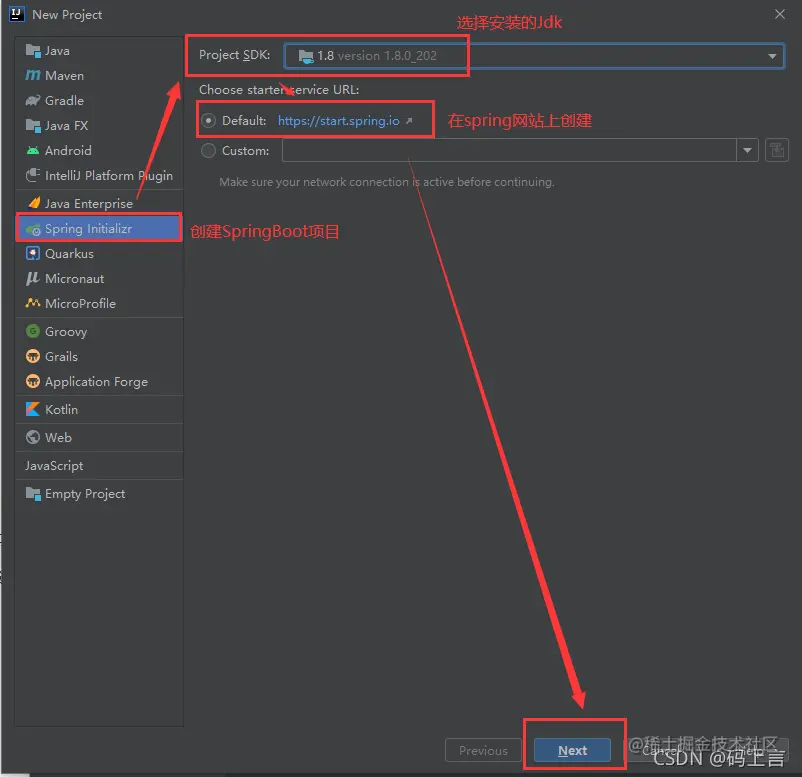The height and width of the screenshot is (777, 802).
Task: Click the Gradle elephant icon
Action: [33, 100]
